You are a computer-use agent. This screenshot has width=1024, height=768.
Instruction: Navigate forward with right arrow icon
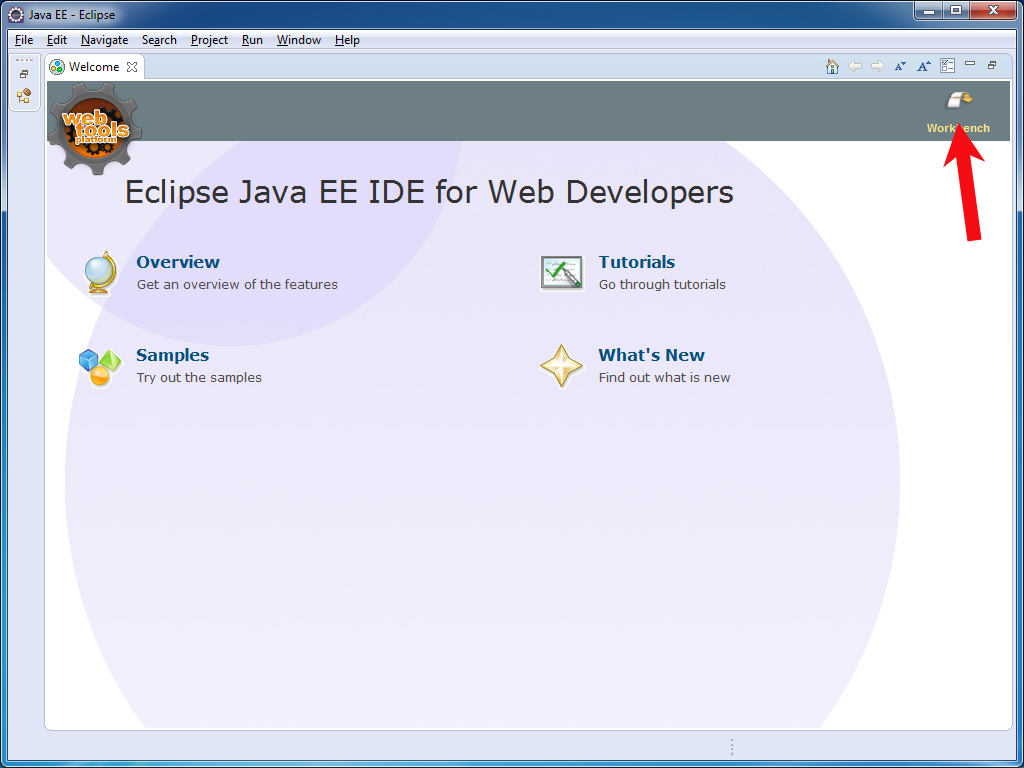[878, 67]
